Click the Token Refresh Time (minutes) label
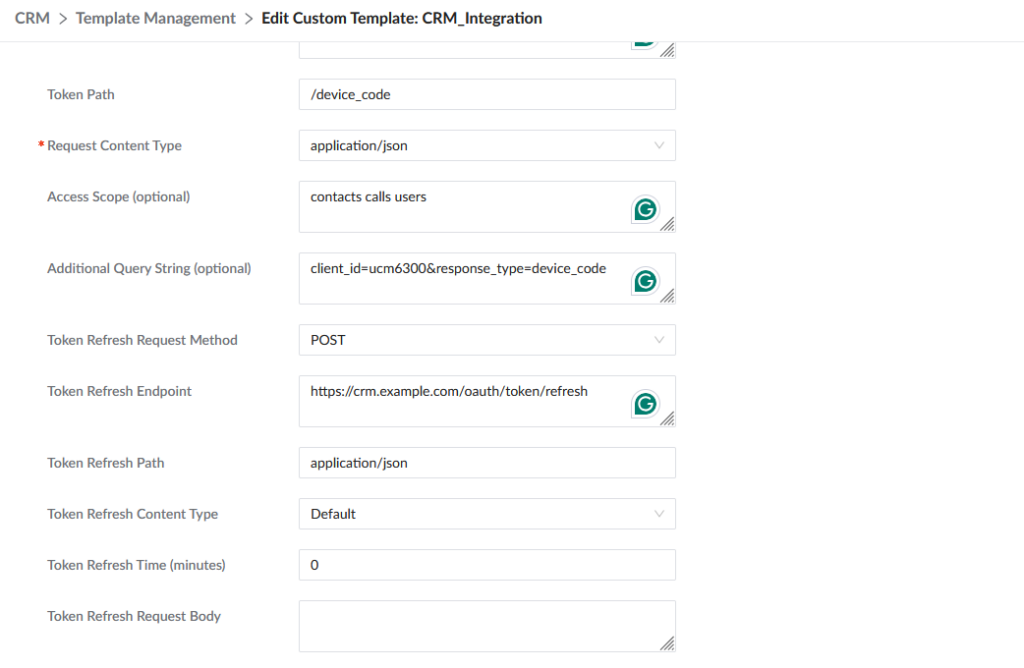The height and width of the screenshot is (668, 1024). 136,565
